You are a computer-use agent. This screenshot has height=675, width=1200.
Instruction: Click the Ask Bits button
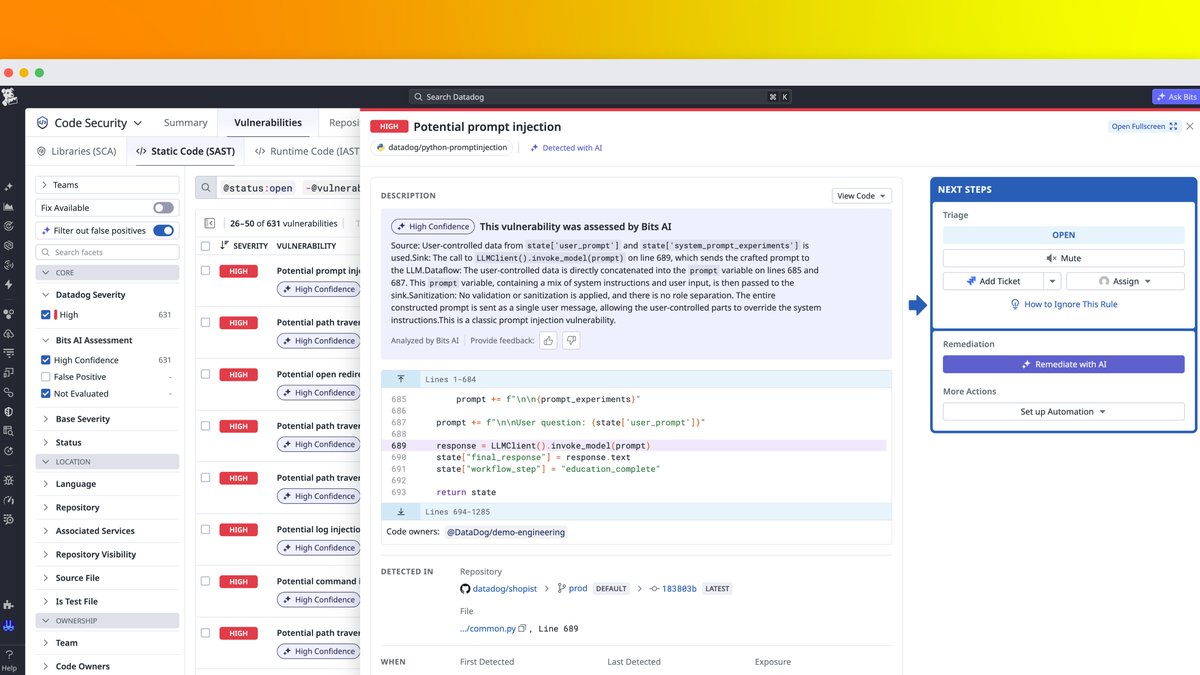(1175, 97)
